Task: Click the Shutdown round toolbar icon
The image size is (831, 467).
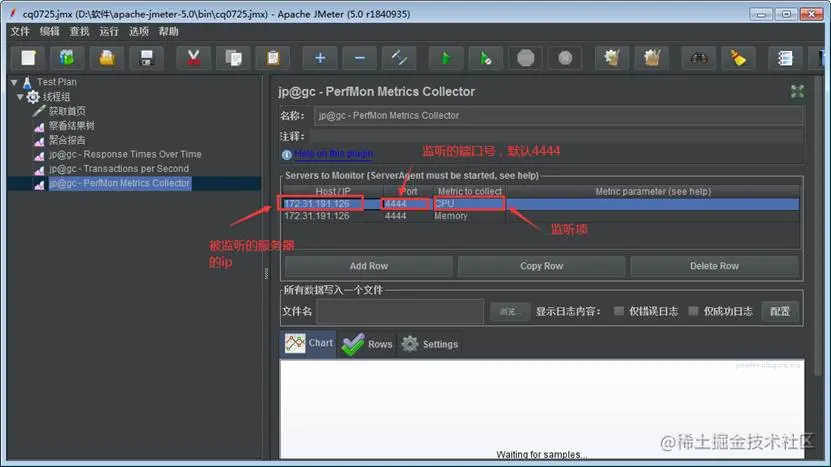Action: [565, 57]
